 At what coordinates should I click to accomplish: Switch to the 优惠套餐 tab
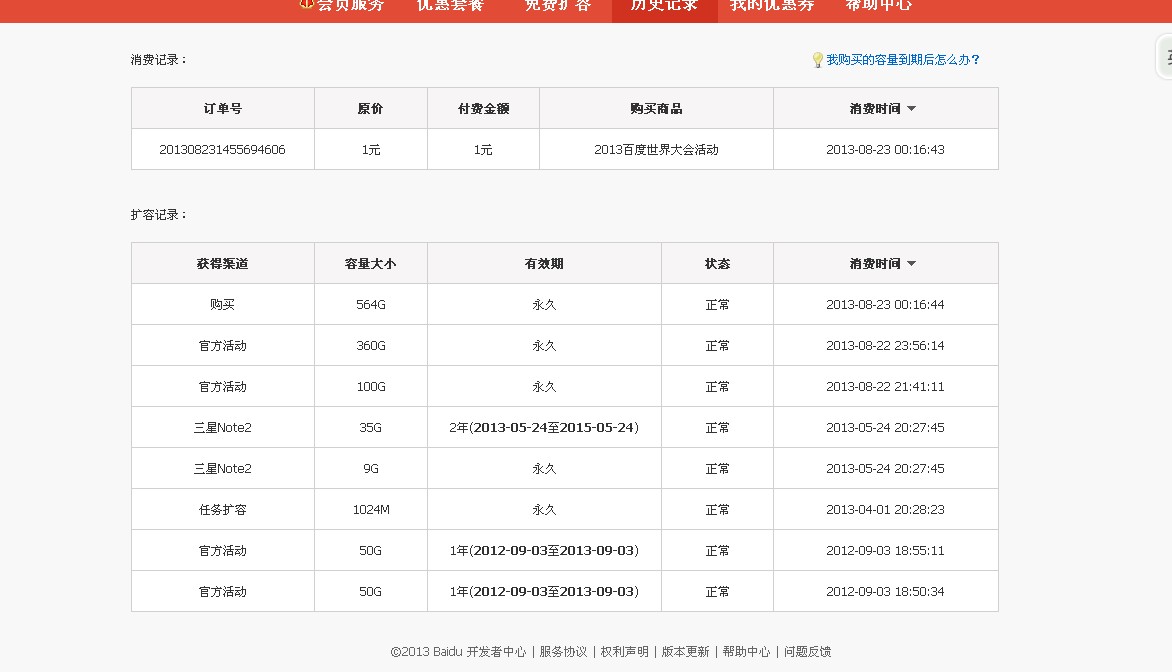tap(450, 5)
